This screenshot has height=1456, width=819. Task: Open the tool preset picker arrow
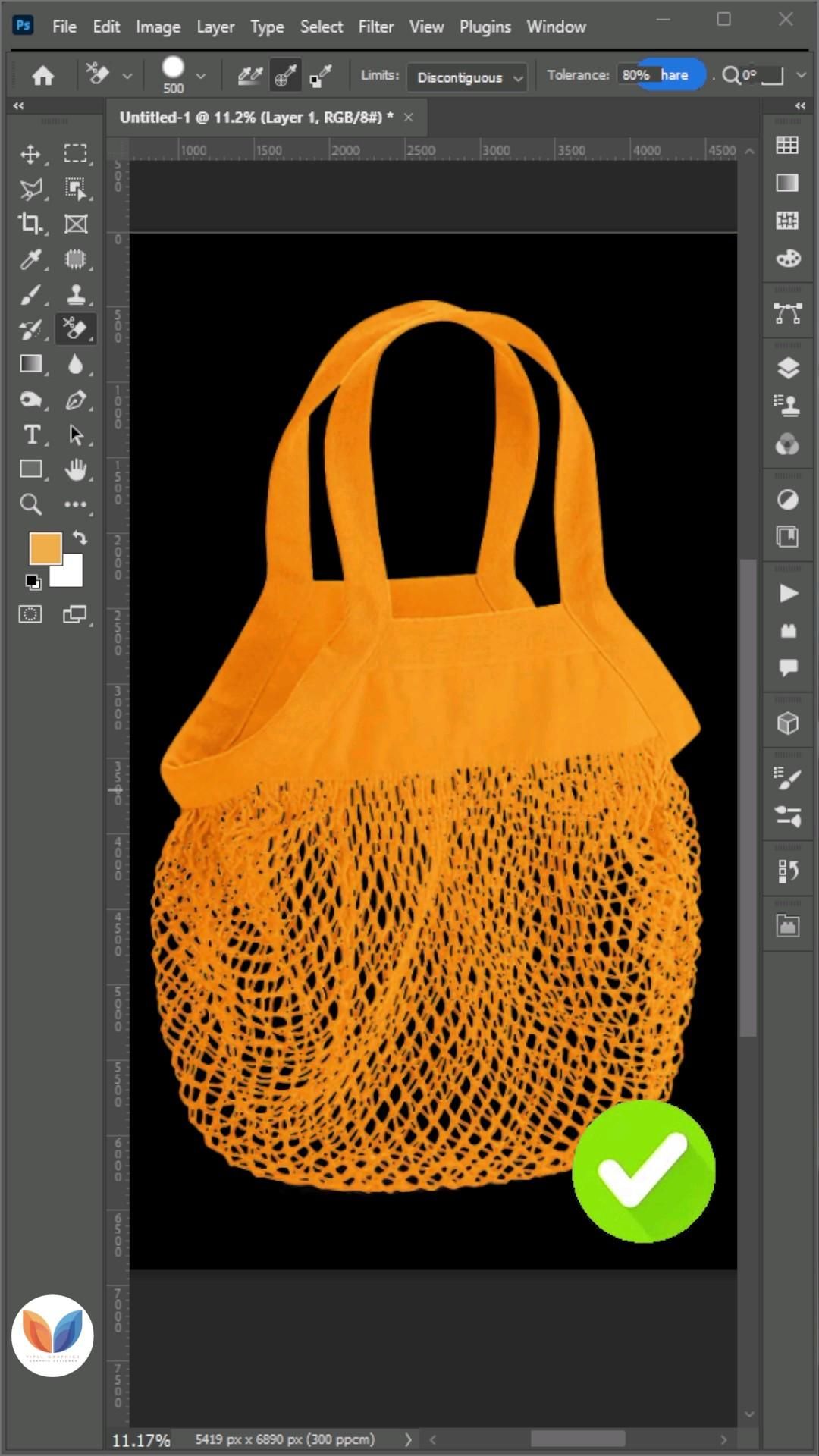[127, 76]
